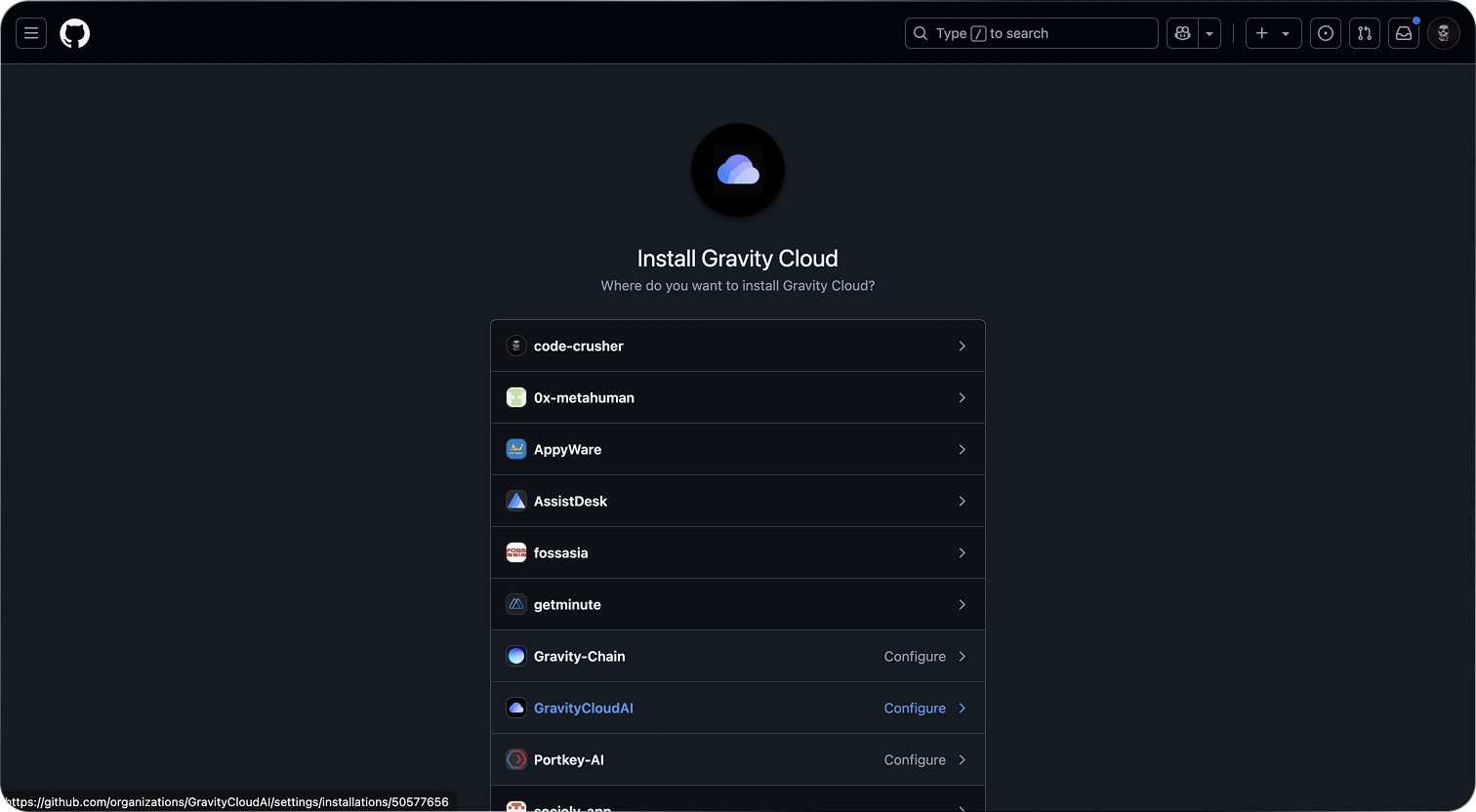1476x812 pixels.
Task: Click chevron on the AppyWare row
Action: (962, 449)
